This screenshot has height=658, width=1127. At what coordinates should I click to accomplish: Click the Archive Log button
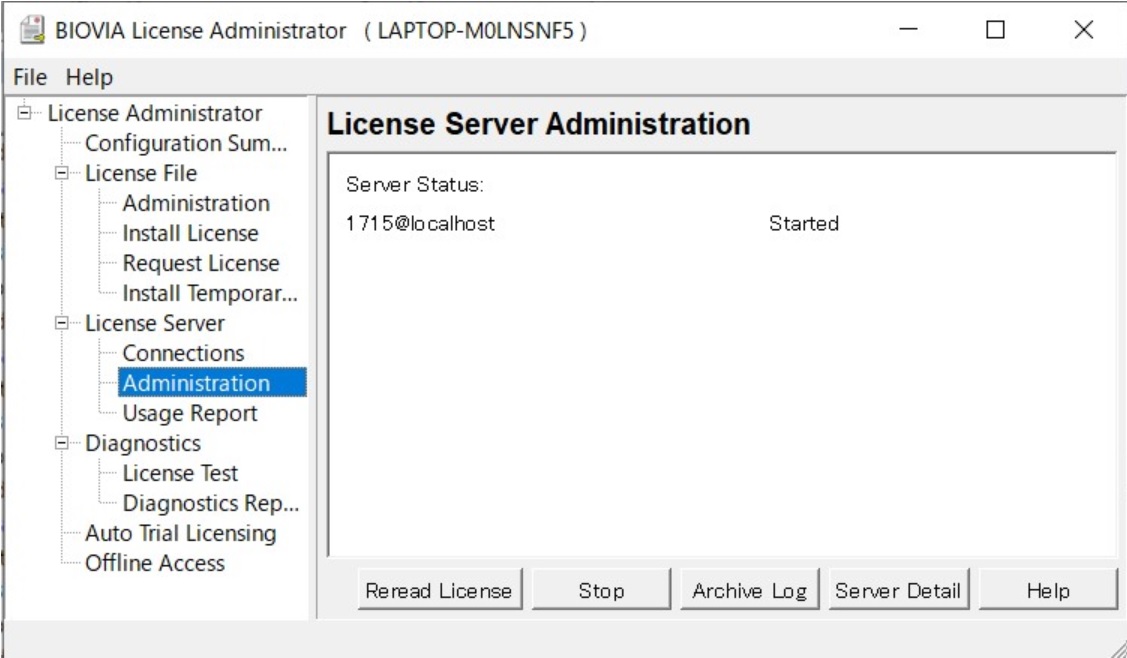point(750,590)
